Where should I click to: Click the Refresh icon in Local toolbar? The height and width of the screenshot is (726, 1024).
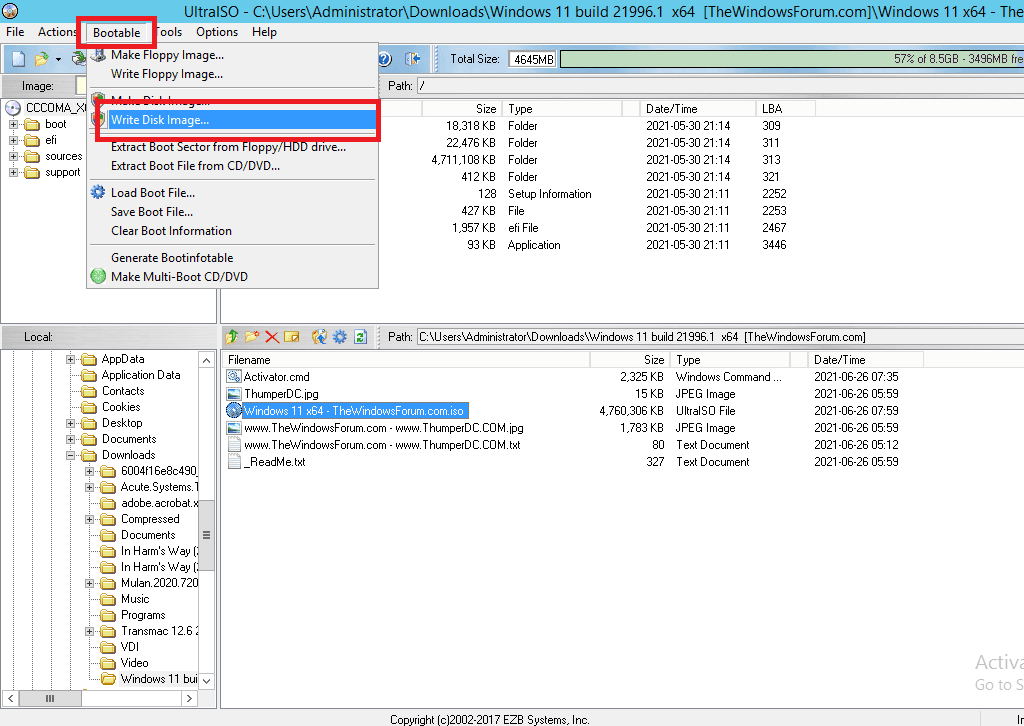pyautogui.click(x=360, y=337)
